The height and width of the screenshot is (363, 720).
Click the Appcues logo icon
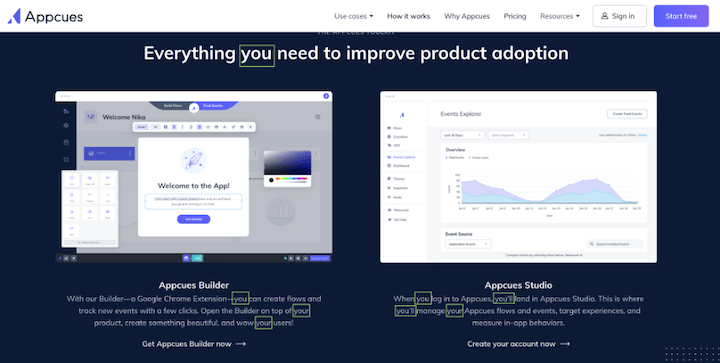click(14, 16)
